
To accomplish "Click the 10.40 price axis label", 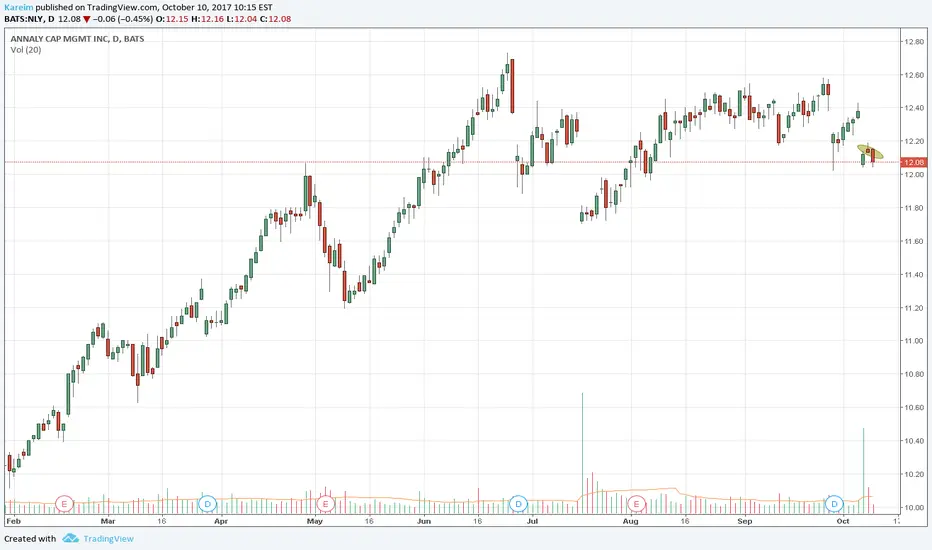I will (914, 441).
